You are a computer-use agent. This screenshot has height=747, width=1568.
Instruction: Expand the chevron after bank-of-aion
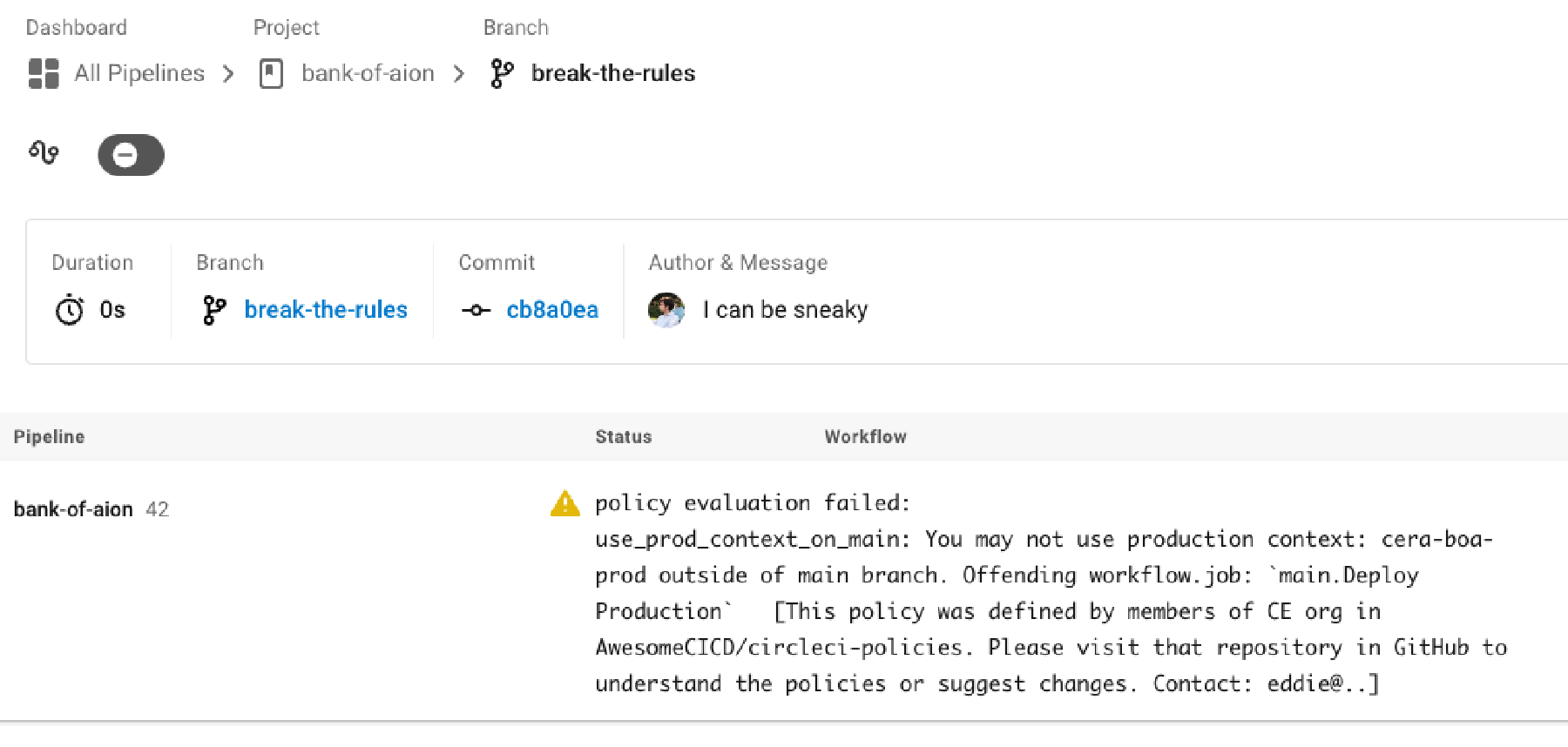click(x=459, y=73)
